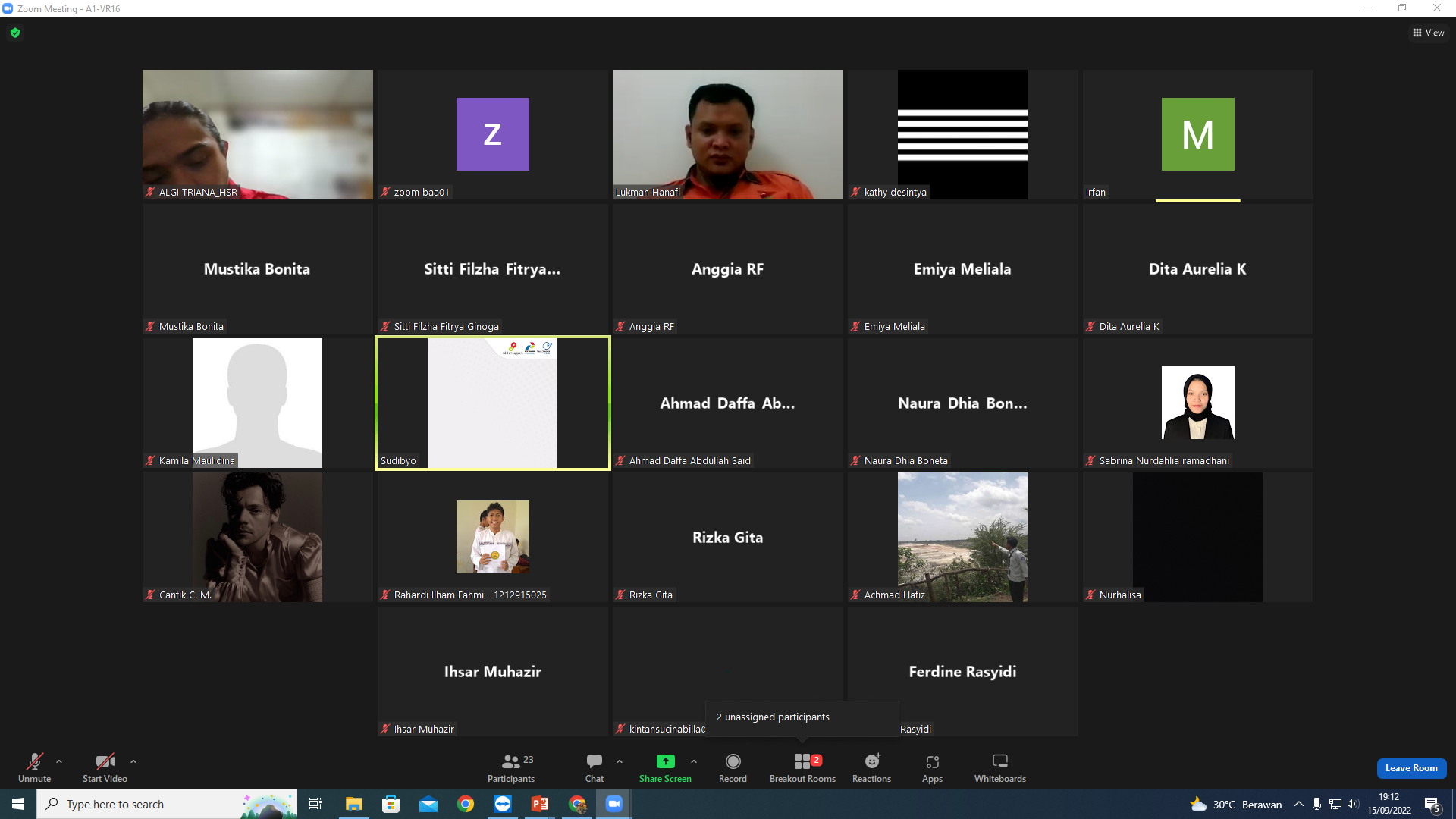The height and width of the screenshot is (819, 1456).
Task: Select Kamila Maulidina's silhouette tile
Action: 257,403
